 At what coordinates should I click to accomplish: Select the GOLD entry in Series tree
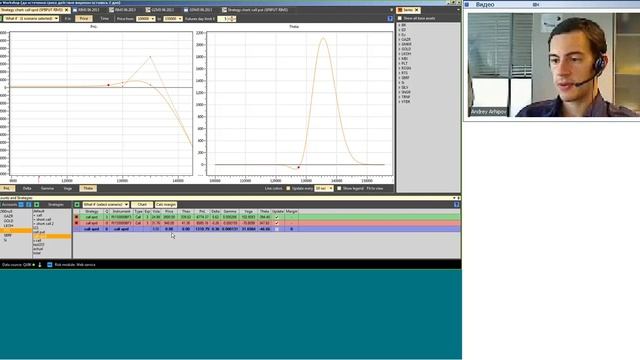(x=406, y=49)
